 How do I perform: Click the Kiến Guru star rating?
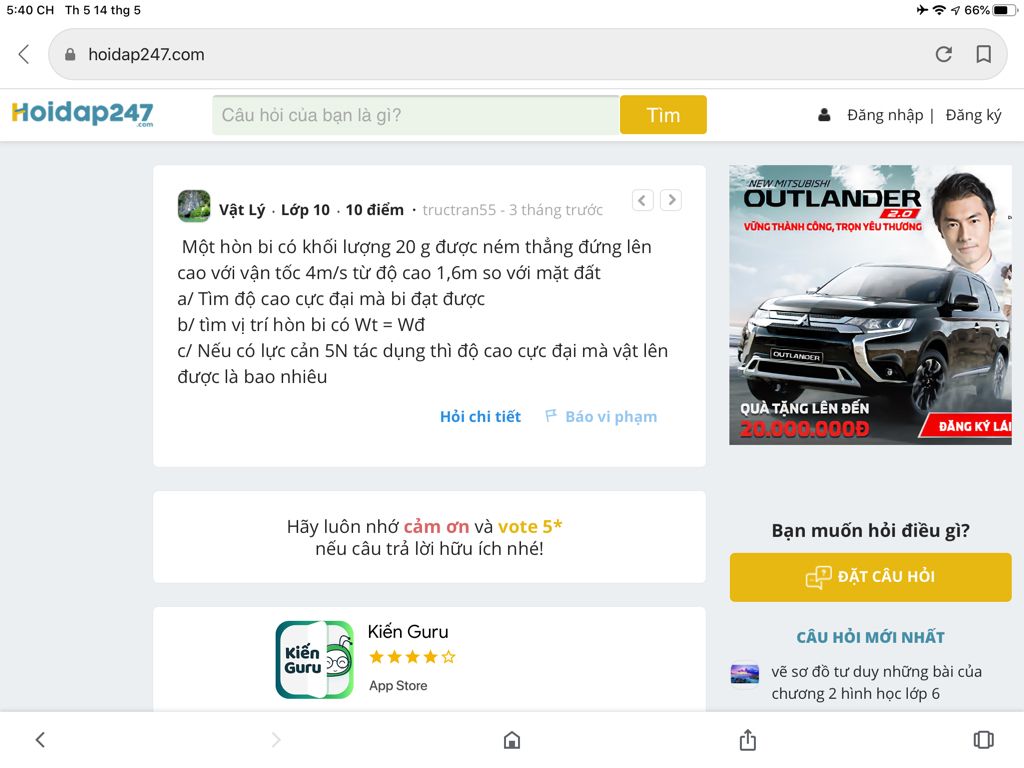coord(412,657)
